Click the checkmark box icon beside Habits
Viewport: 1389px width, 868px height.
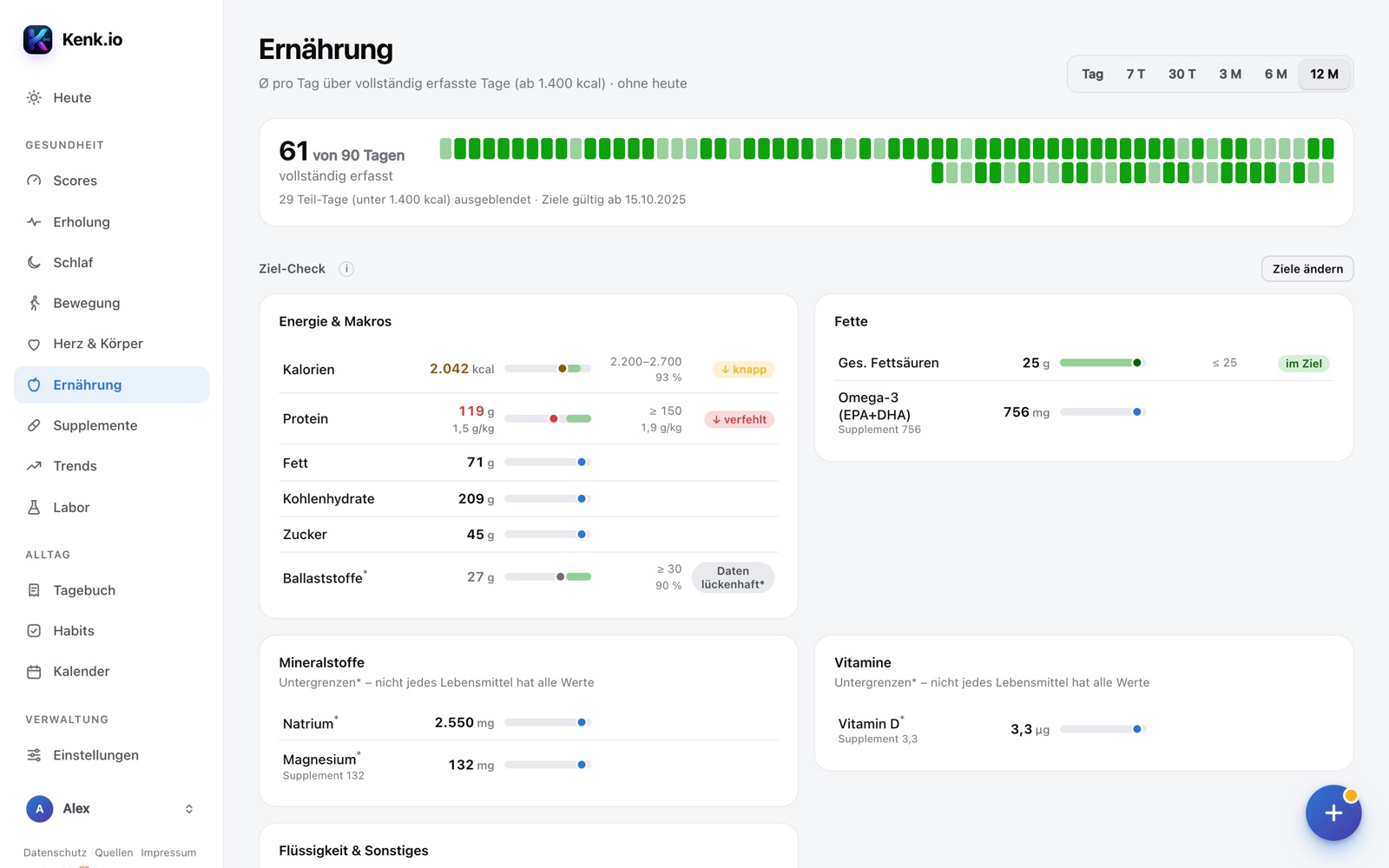(34, 631)
